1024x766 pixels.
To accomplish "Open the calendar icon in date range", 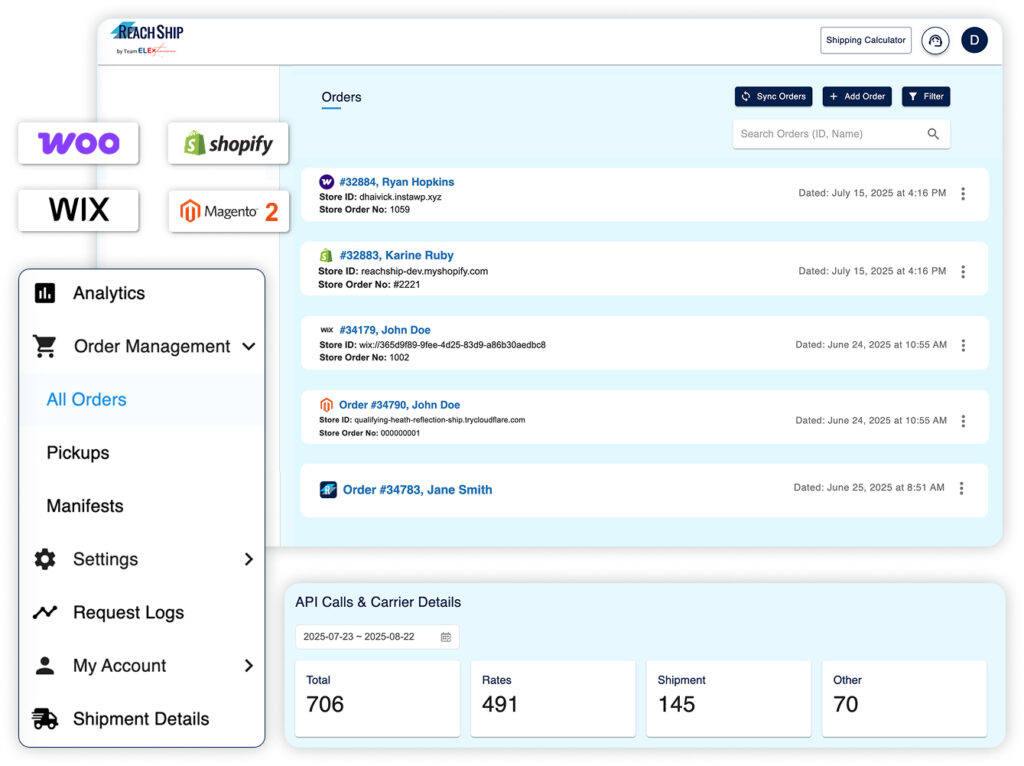I will [x=446, y=637].
